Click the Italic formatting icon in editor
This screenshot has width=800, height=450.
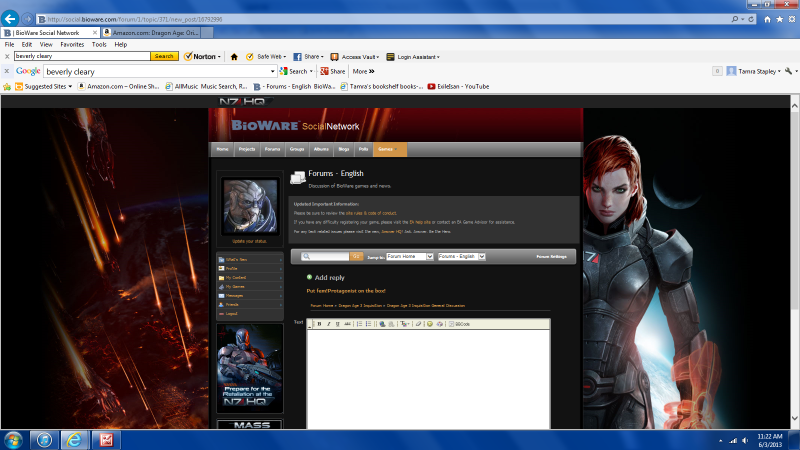(x=328, y=324)
